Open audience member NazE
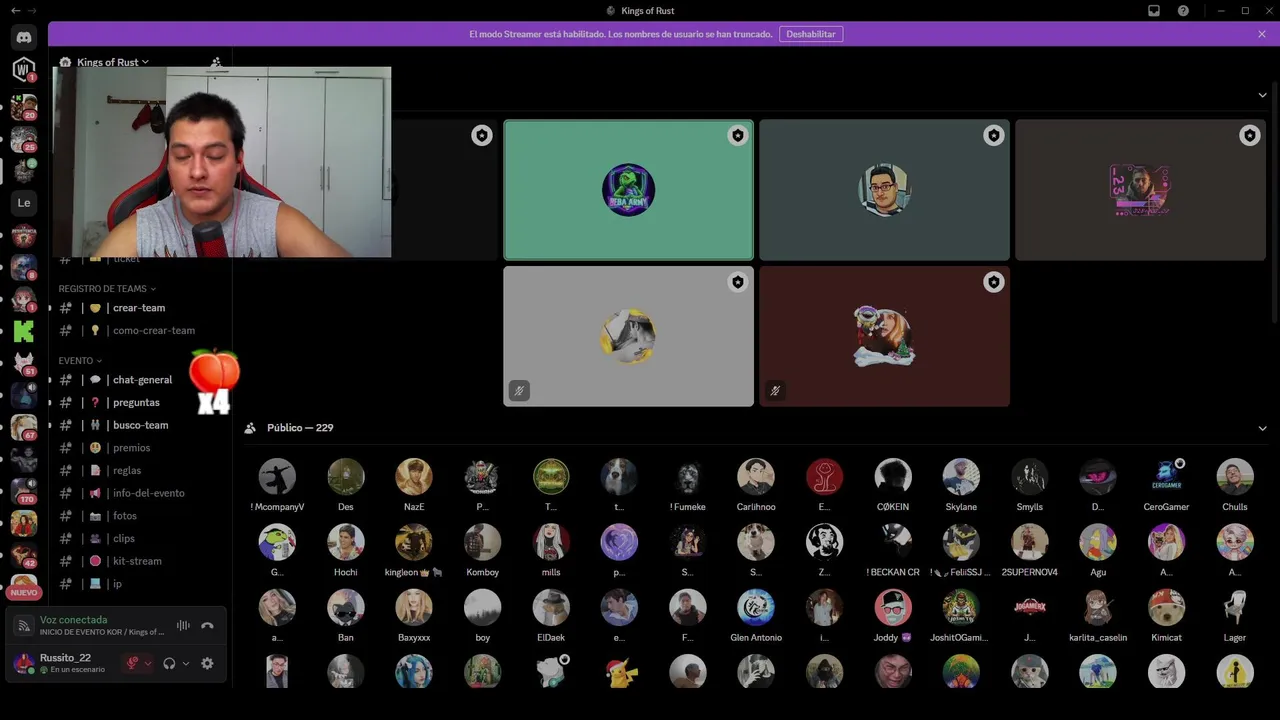 [x=414, y=484]
